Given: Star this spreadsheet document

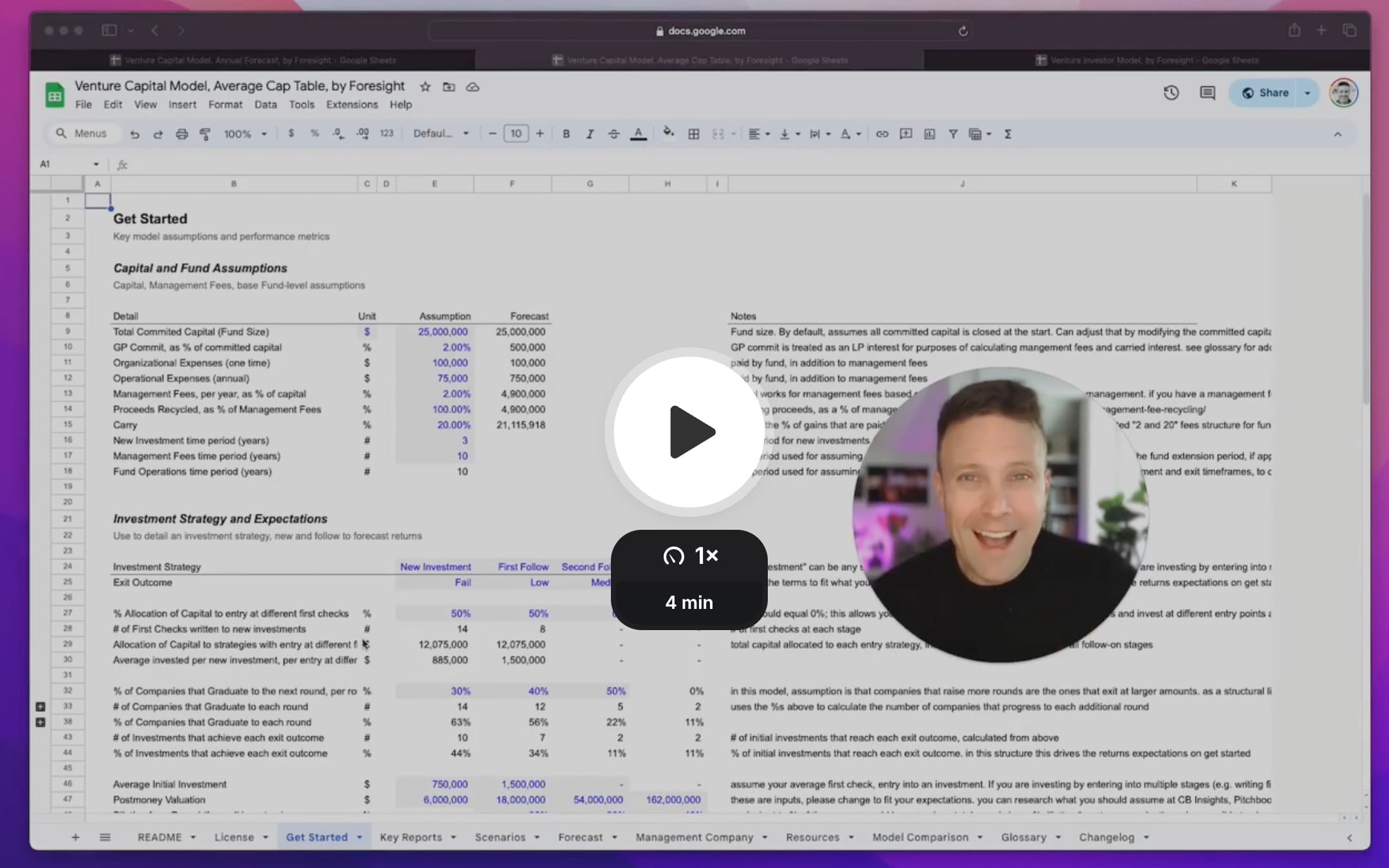Looking at the screenshot, I should (425, 87).
